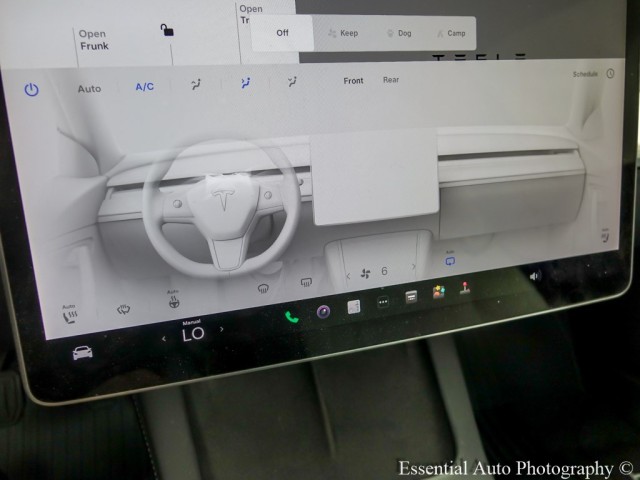Raise temperature with right arrow beside LO
Viewport: 640px width, 480px height.
point(222,329)
